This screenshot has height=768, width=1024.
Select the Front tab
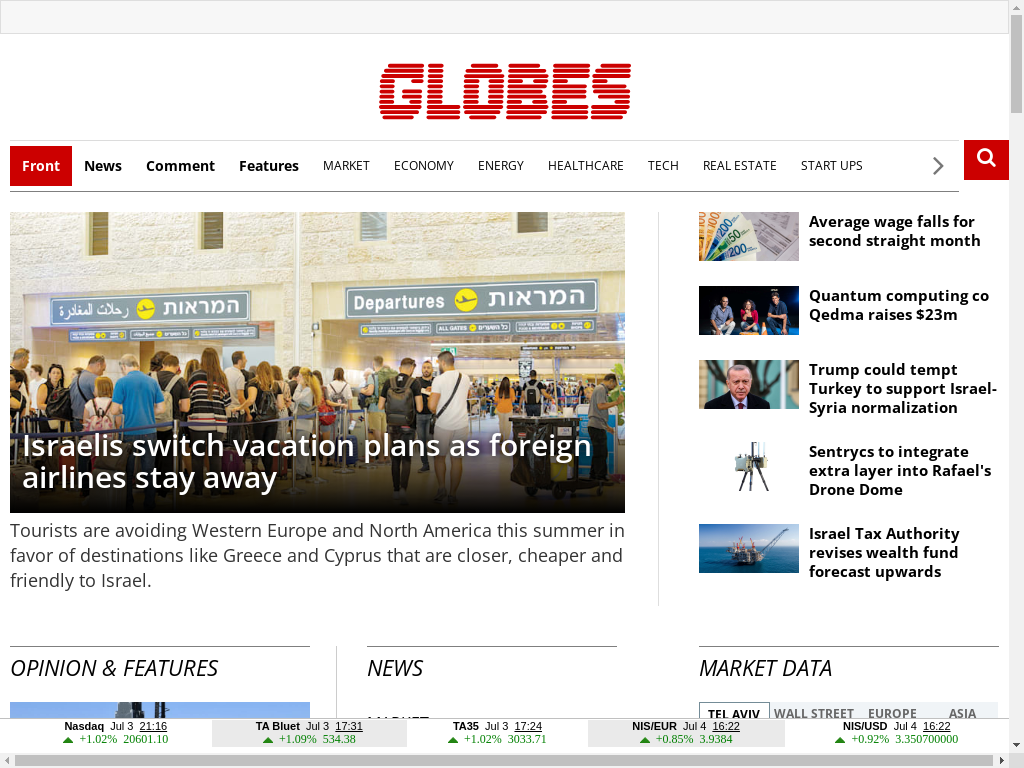(x=40, y=166)
